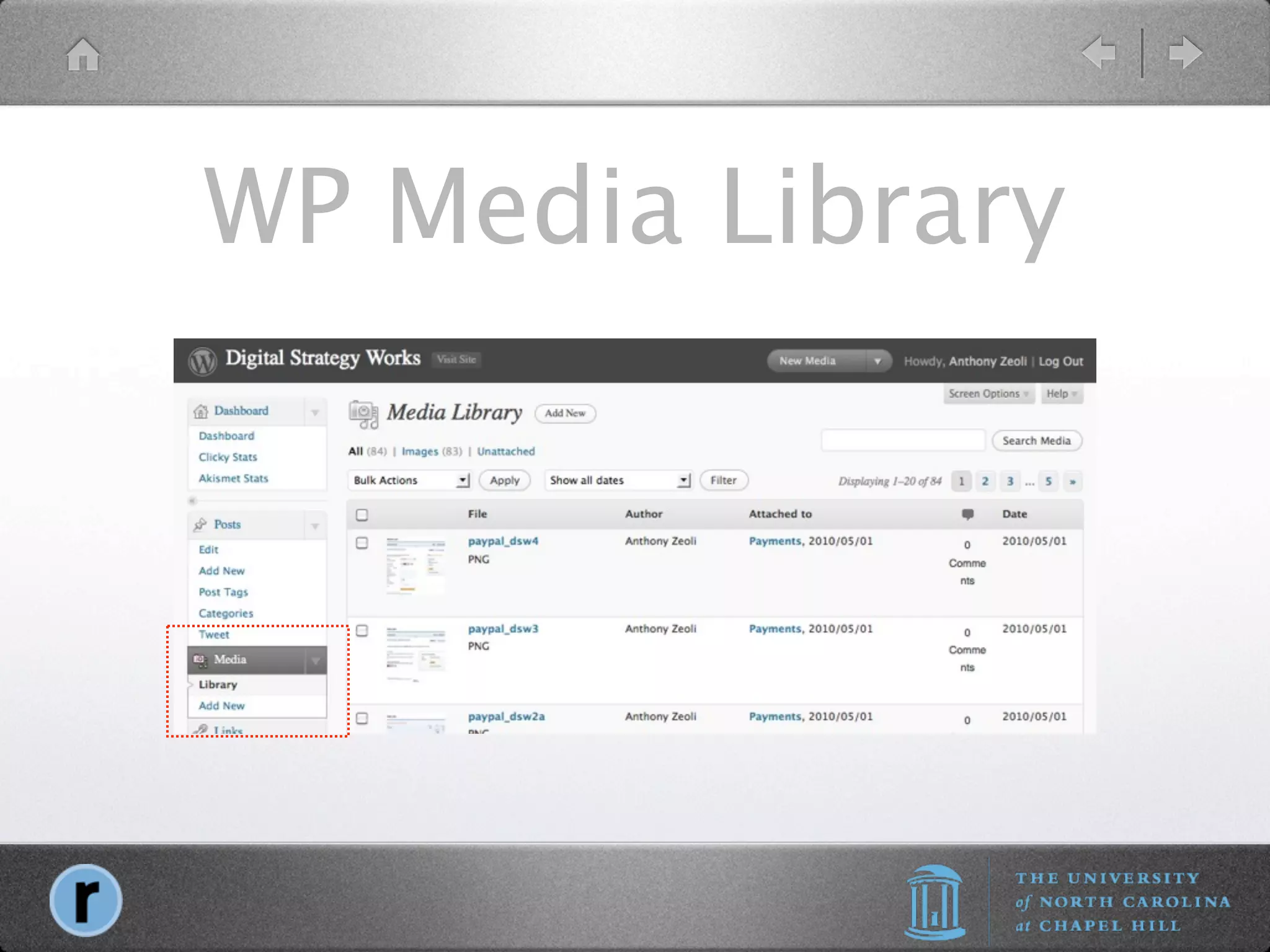Click the Dashboard house icon
The width and height of the screenshot is (1270, 952).
pyautogui.click(x=200, y=411)
